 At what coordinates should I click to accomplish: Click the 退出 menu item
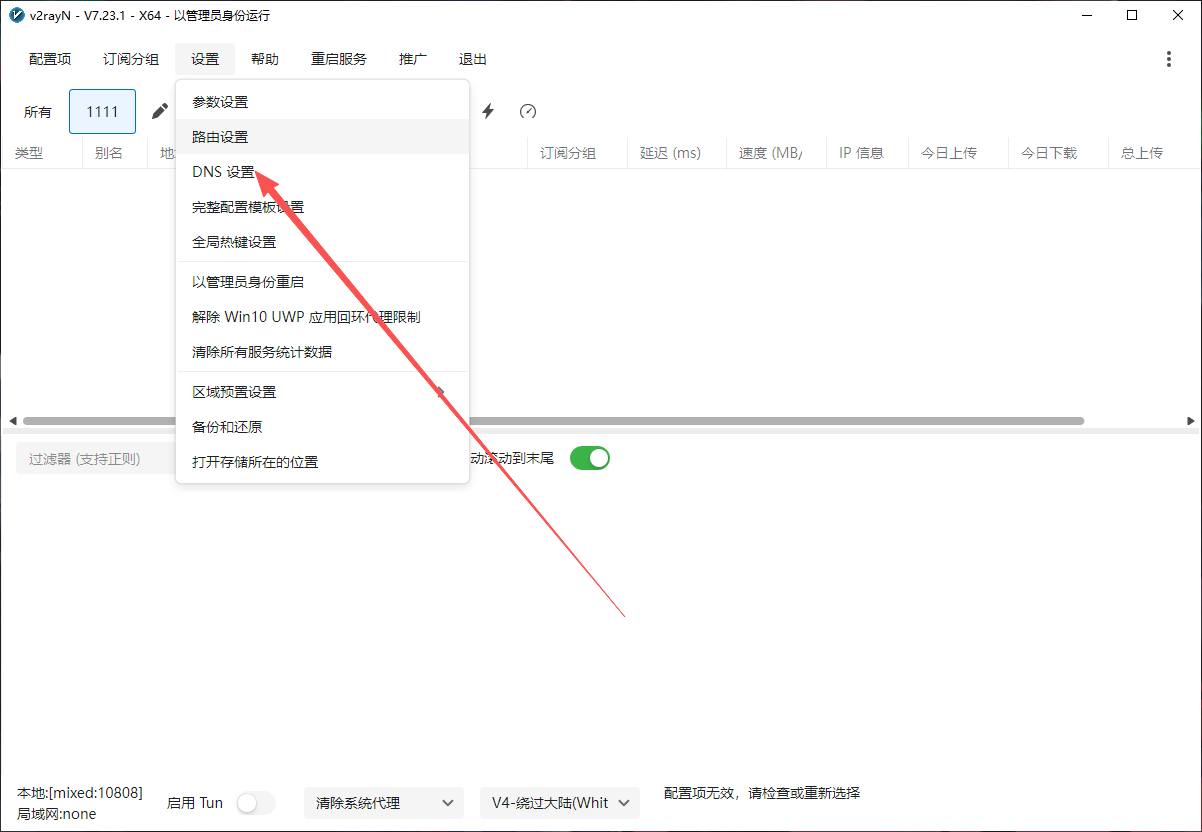pyautogui.click(x=473, y=59)
